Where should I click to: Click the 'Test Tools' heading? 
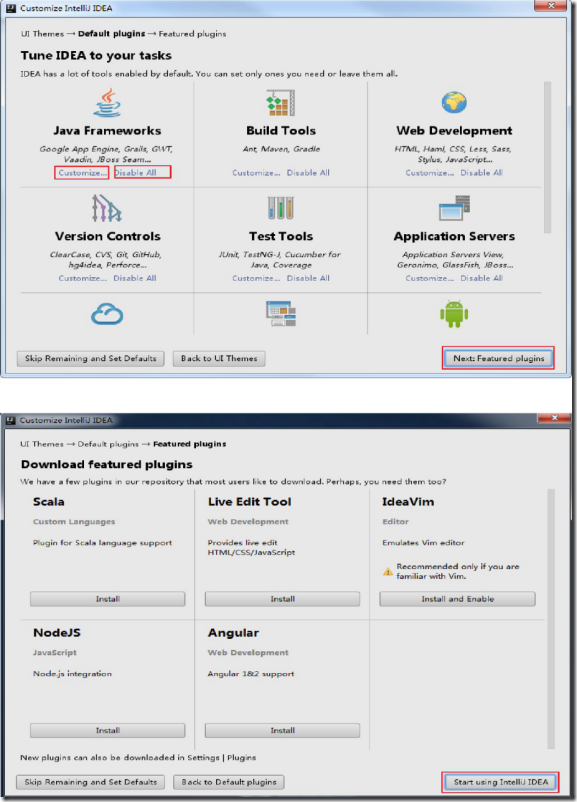[281, 236]
